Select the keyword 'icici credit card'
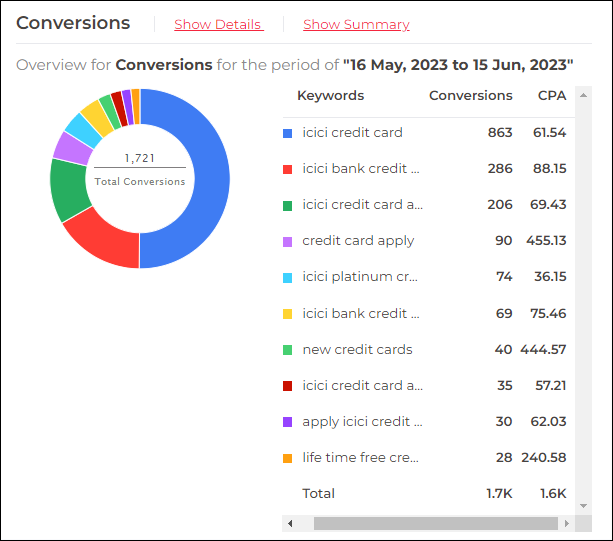613x541 pixels. tap(352, 133)
